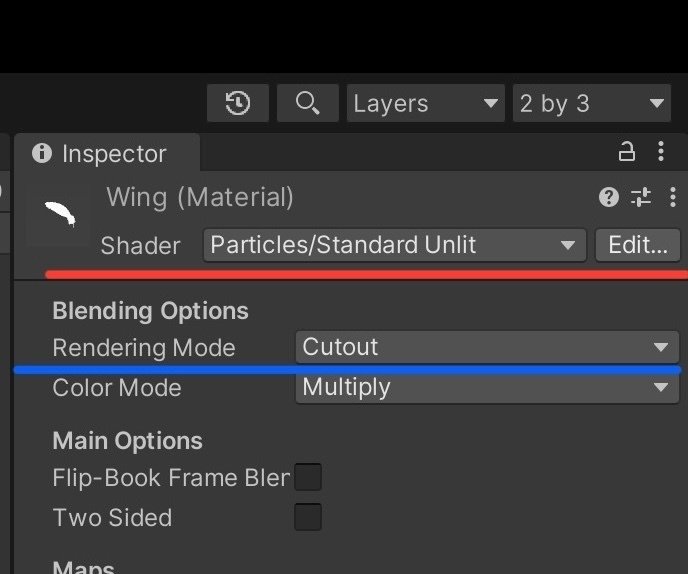Click the Wing (Material) title
The image size is (688, 574).
(200, 197)
